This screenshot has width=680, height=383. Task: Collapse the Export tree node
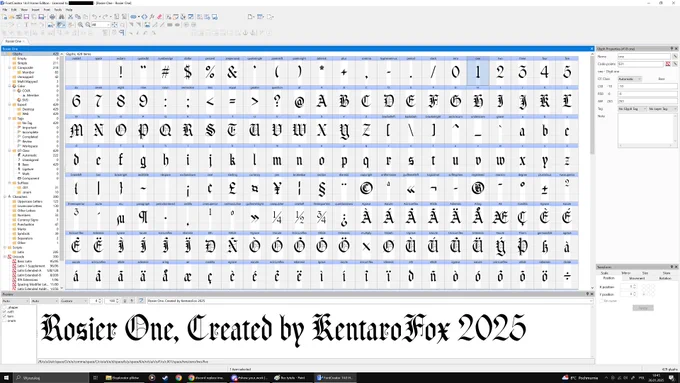click(x=10, y=105)
